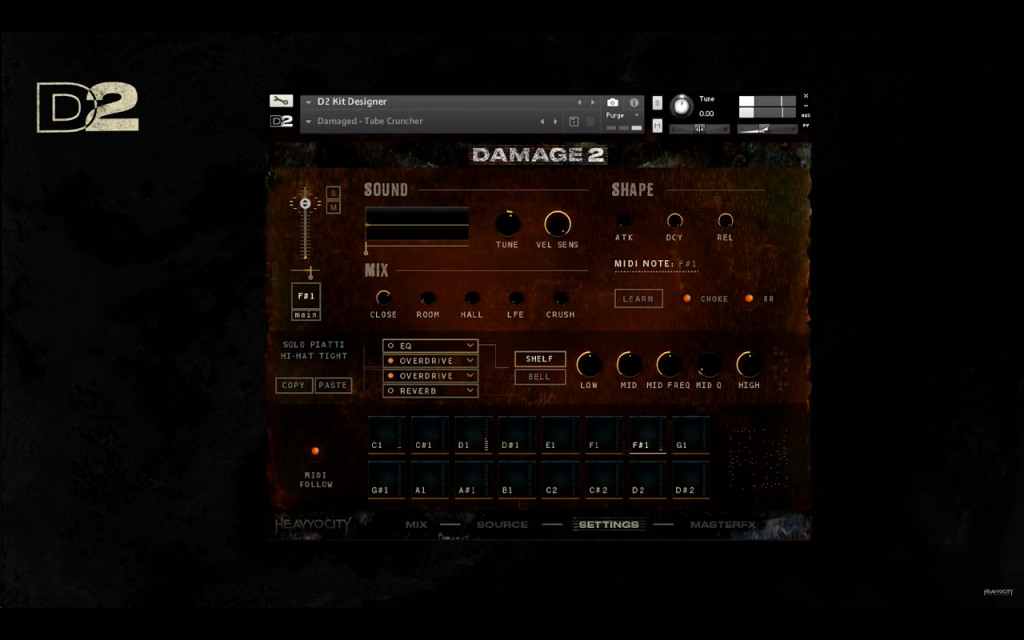Viewport: 1024px width, 640px height.
Task: Toggle the CHOKE option
Action: (686, 298)
